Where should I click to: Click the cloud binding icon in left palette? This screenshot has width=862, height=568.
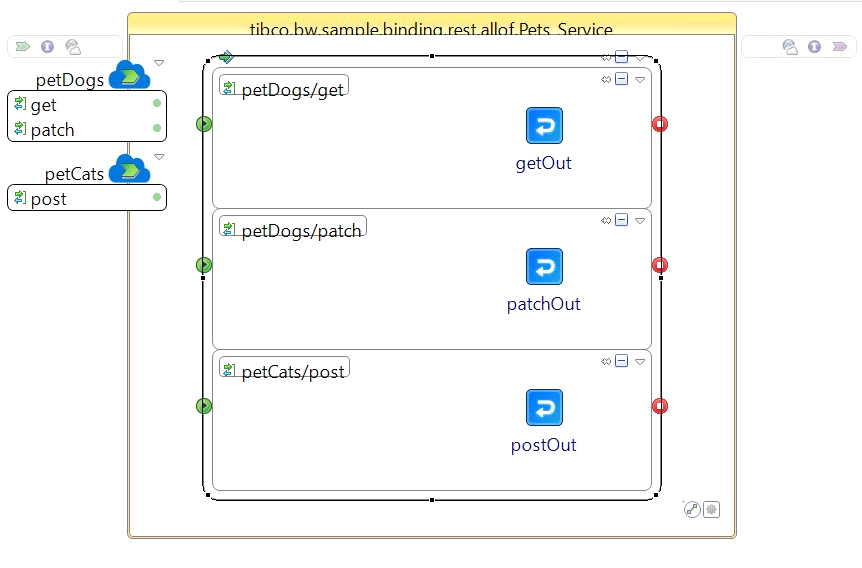pos(73,47)
